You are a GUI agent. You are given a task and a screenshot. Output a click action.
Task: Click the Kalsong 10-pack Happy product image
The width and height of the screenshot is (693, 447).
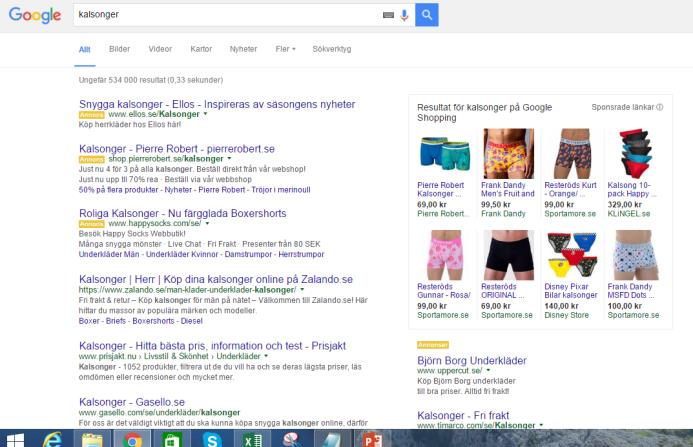[x=635, y=153]
